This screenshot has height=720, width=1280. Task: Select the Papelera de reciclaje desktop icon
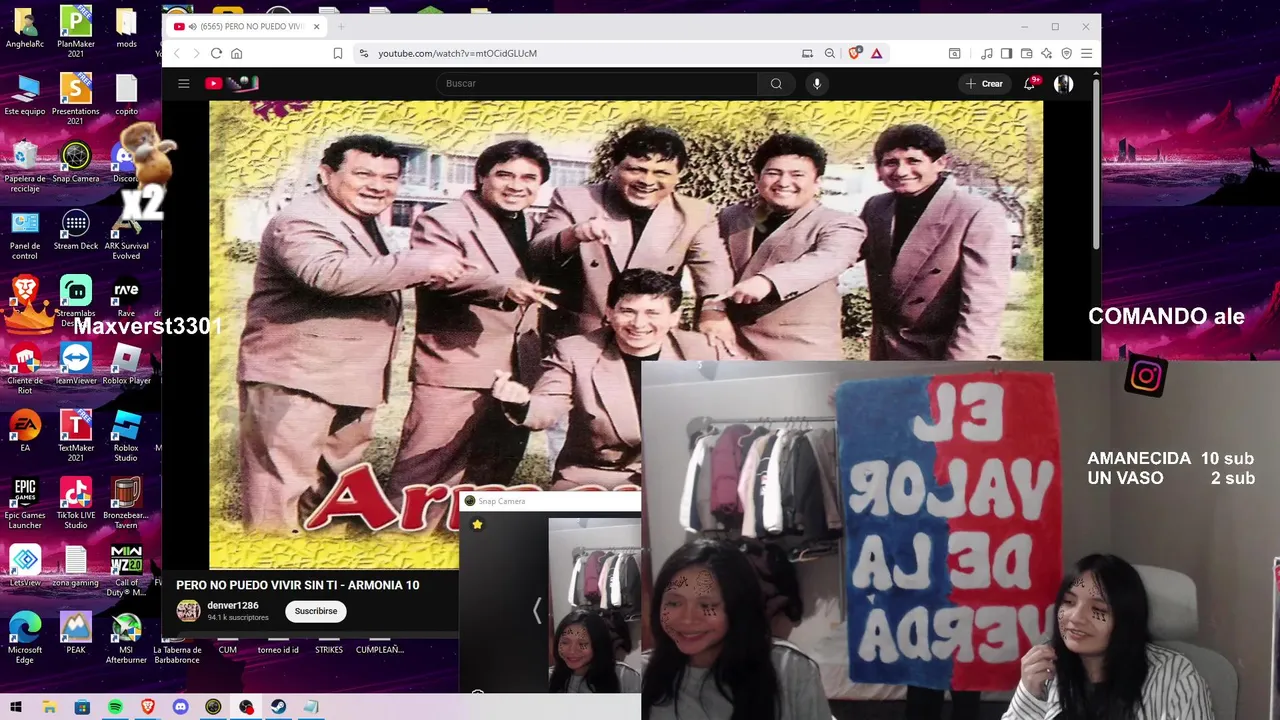(x=25, y=166)
